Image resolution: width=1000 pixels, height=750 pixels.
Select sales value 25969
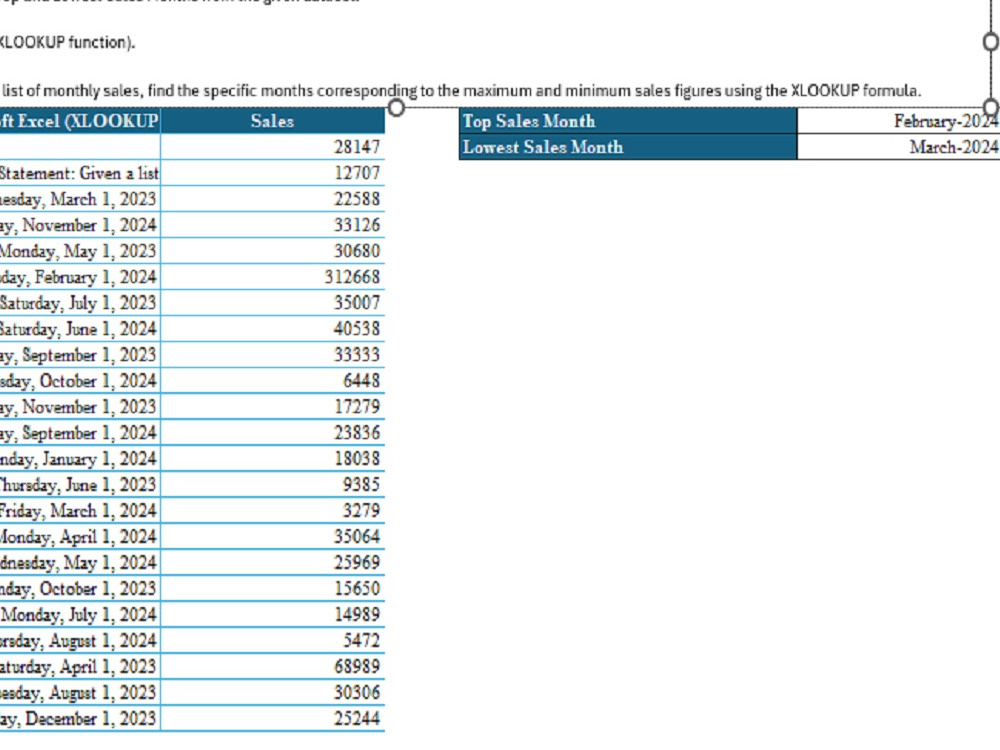(272, 562)
